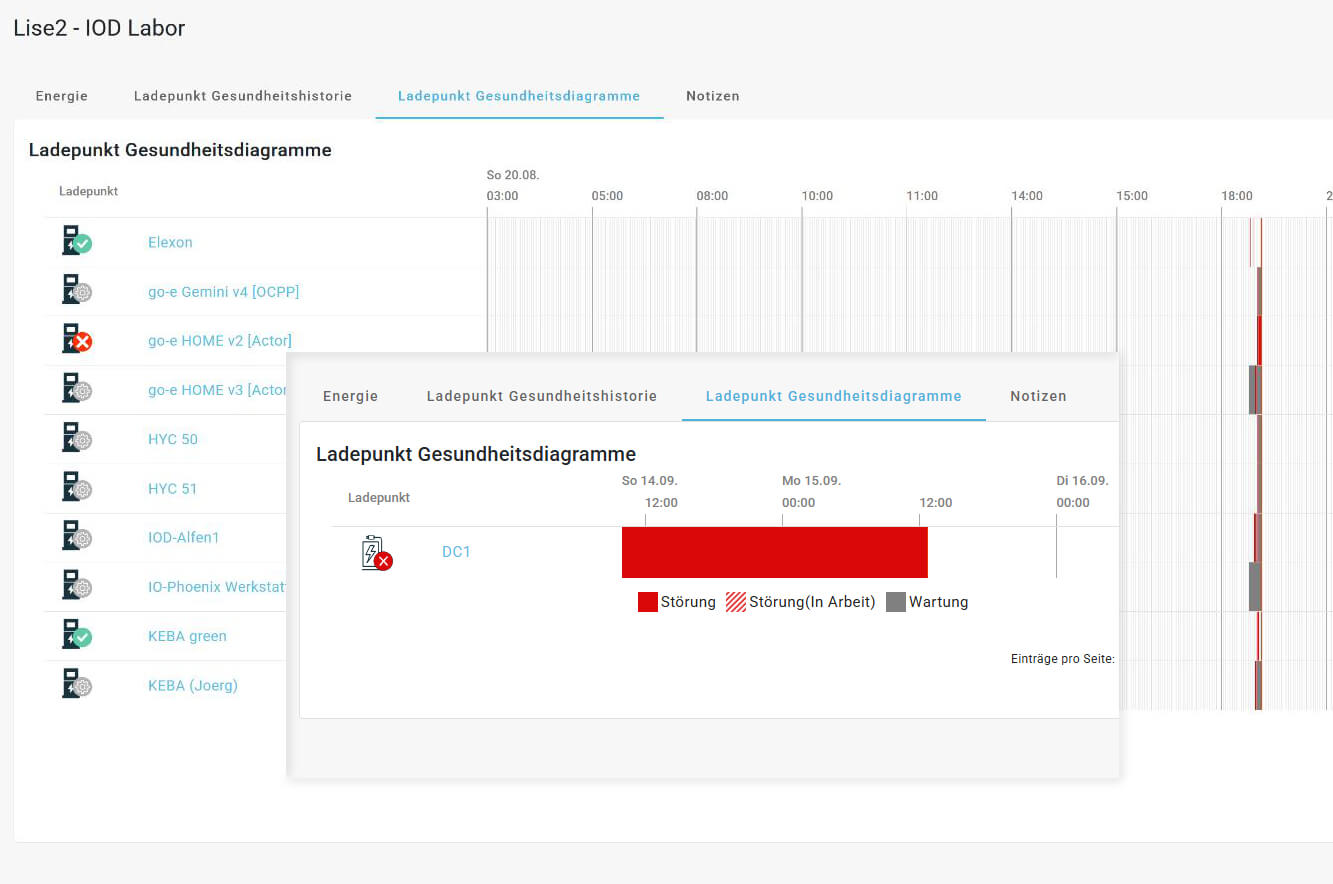Click the HYC 50 charger status icon
This screenshot has height=884, width=1333.
[x=76, y=439]
